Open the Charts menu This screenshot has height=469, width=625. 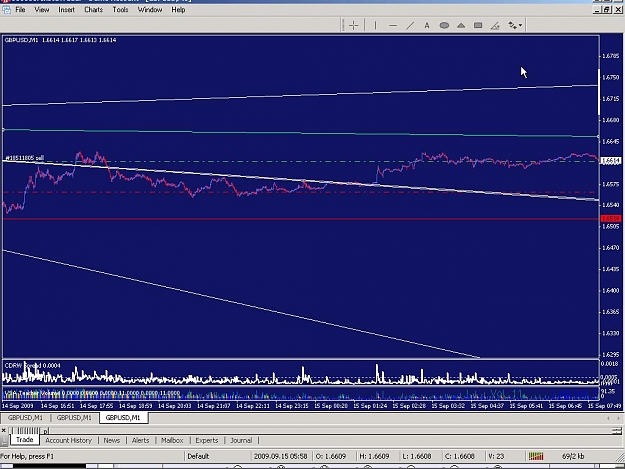click(94, 10)
